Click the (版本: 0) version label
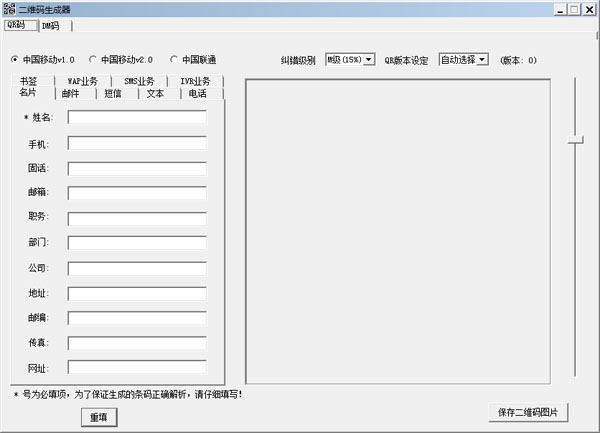 pyautogui.click(x=518, y=60)
